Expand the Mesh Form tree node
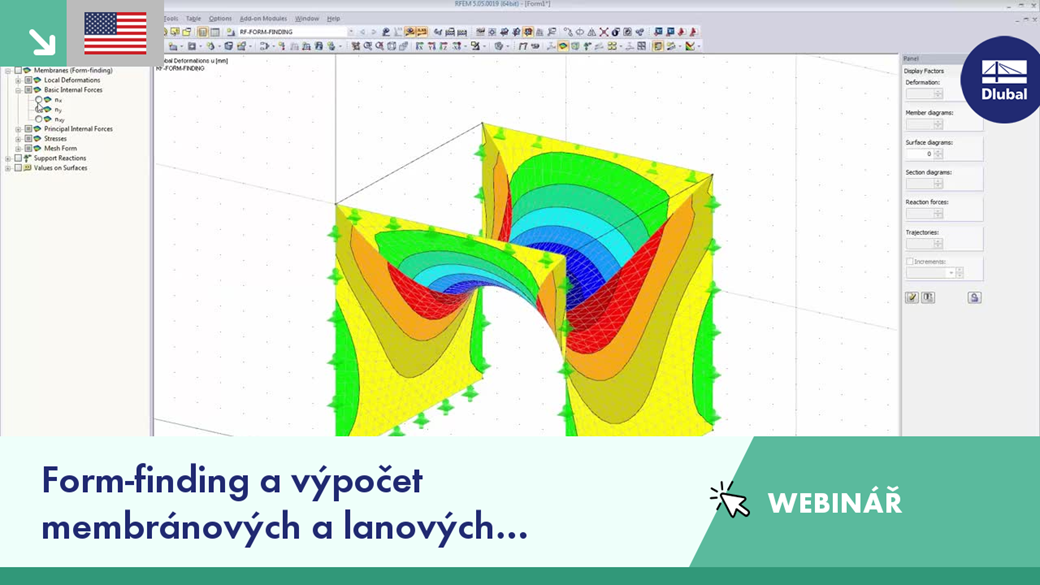 [x=19, y=149]
